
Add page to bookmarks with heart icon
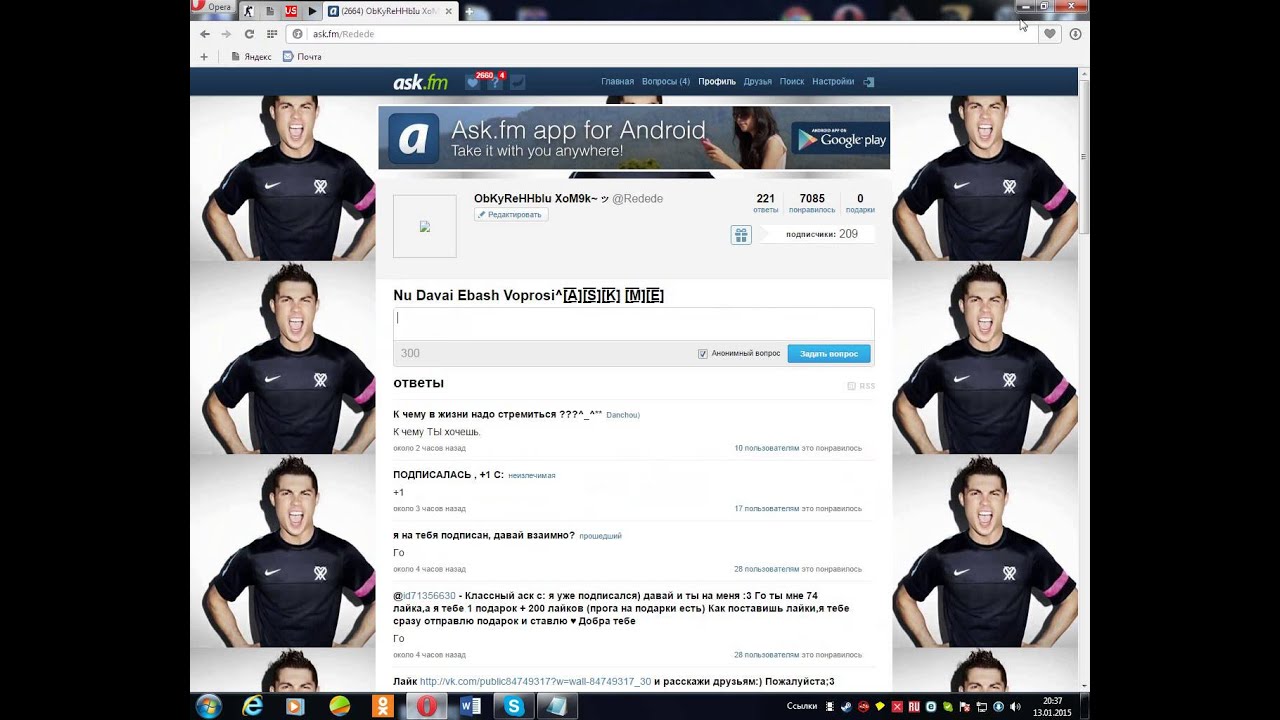[1049, 34]
